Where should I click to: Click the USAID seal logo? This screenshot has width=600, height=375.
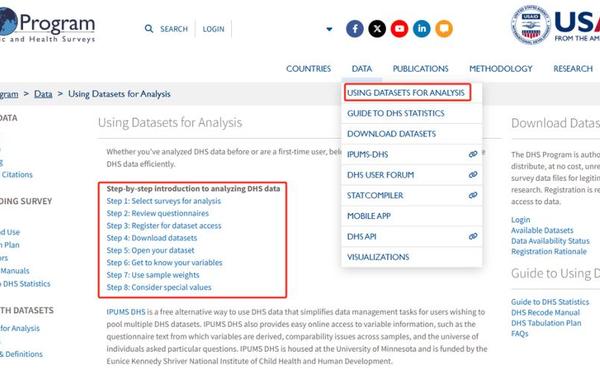[x=531, y=25]
